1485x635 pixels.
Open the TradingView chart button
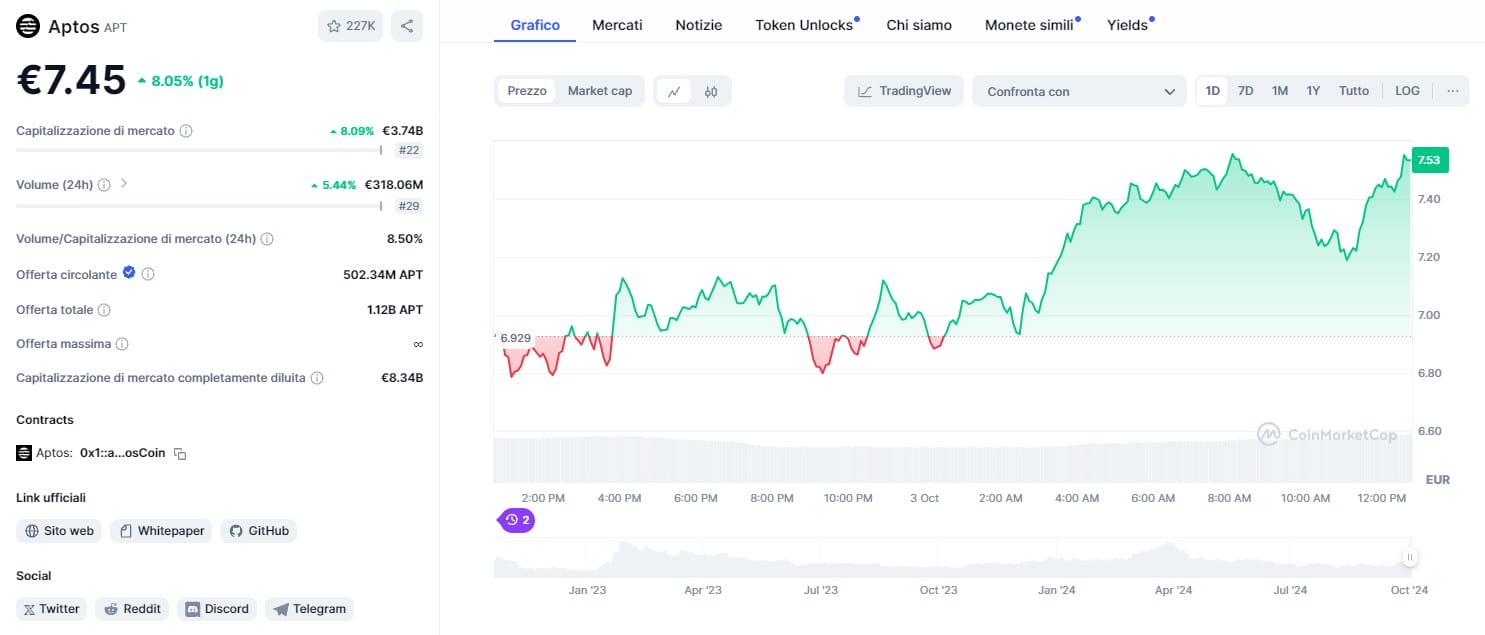click(904, 91)
